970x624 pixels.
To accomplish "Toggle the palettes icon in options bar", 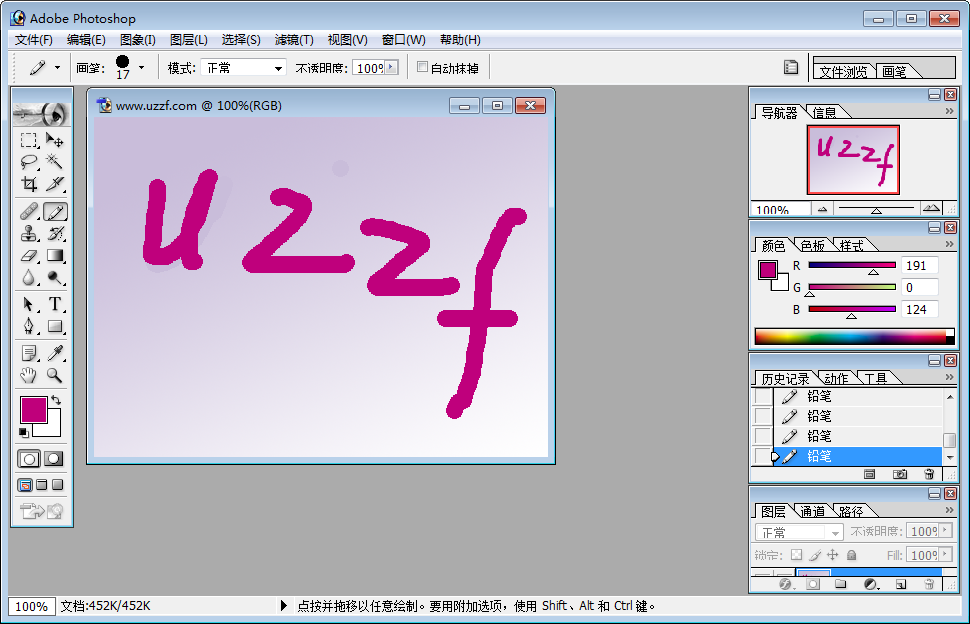I will pyautogui.click(x=791, y=67).
